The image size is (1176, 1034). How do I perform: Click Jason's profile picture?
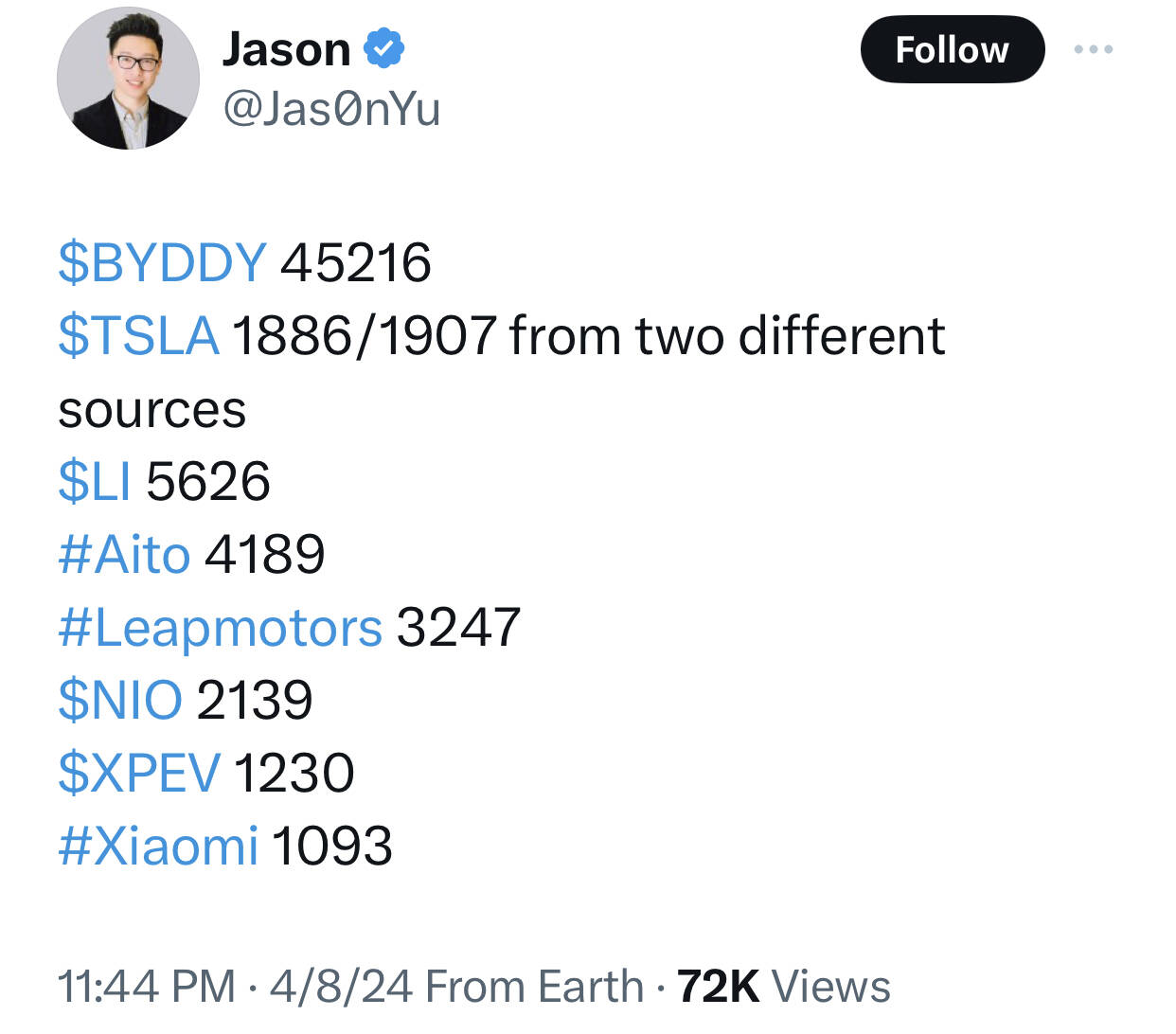pyautogui.click(x=128, y=78)
